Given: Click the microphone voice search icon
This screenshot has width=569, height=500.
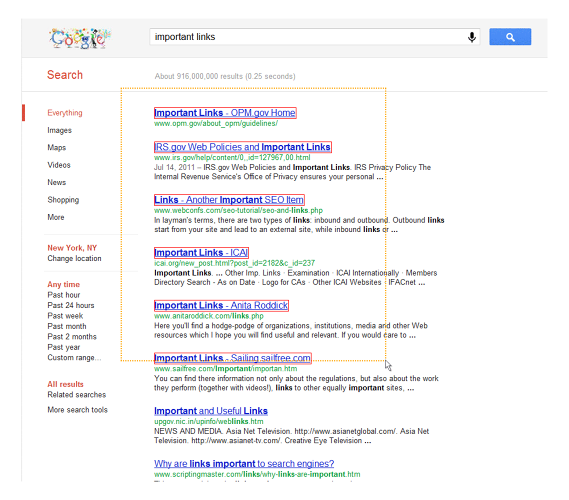Looking at the screenshot, I should [x=472, y=37].
